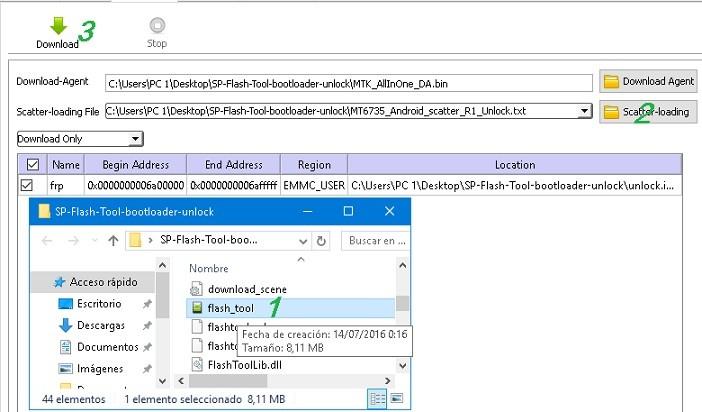Viewport: 702px width, 412px height.
Task: Click the 0x0000000006a00000 begin address cell
Action: tap(135, 185)
